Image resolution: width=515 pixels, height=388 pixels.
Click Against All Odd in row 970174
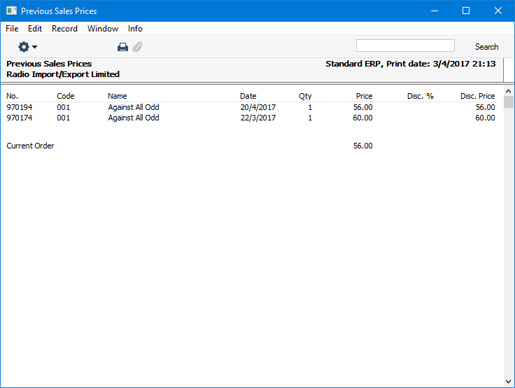coord(133,118)
